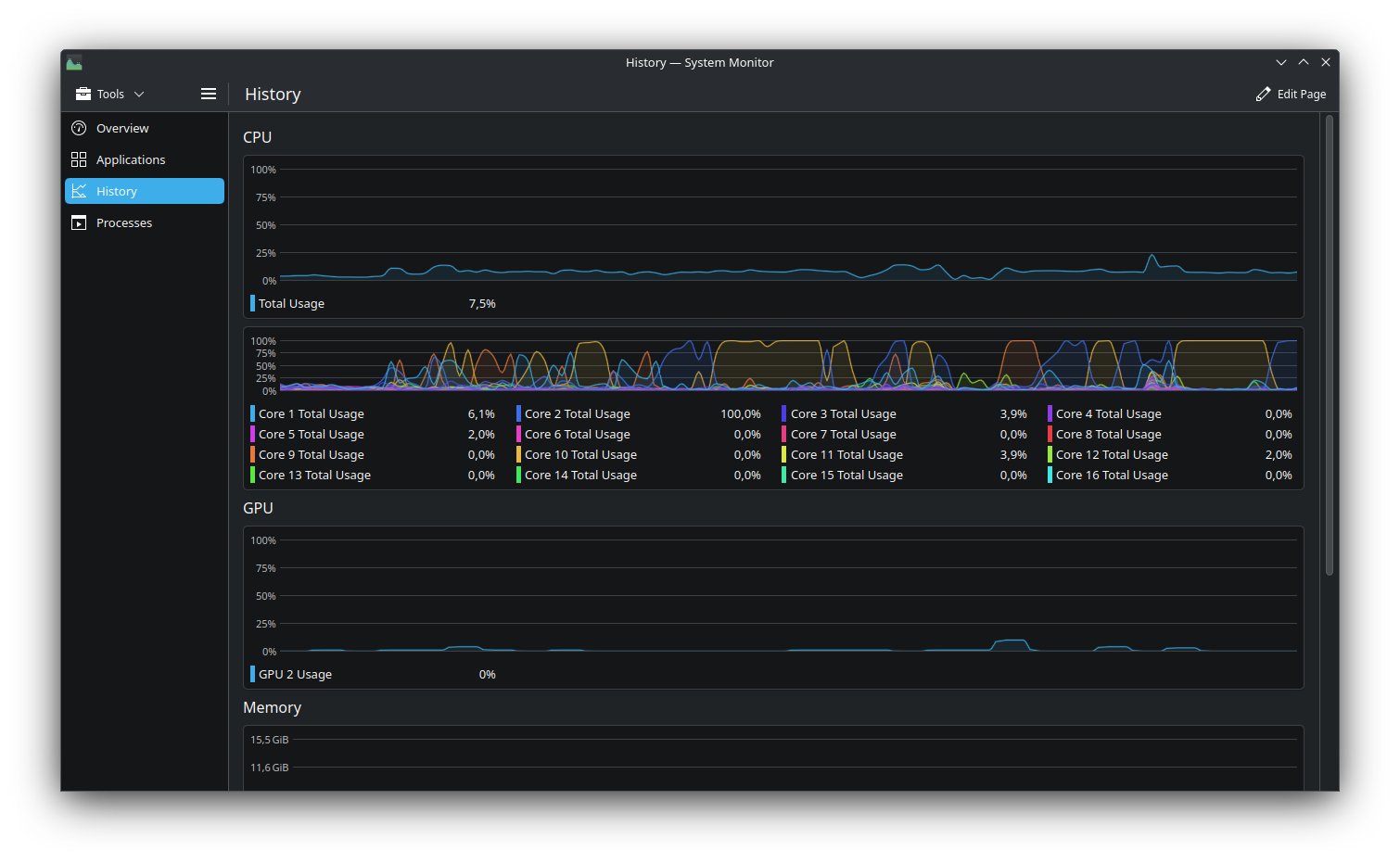
Task: Select the Core 15 Total Usage legend label
Action: [846, 475]
